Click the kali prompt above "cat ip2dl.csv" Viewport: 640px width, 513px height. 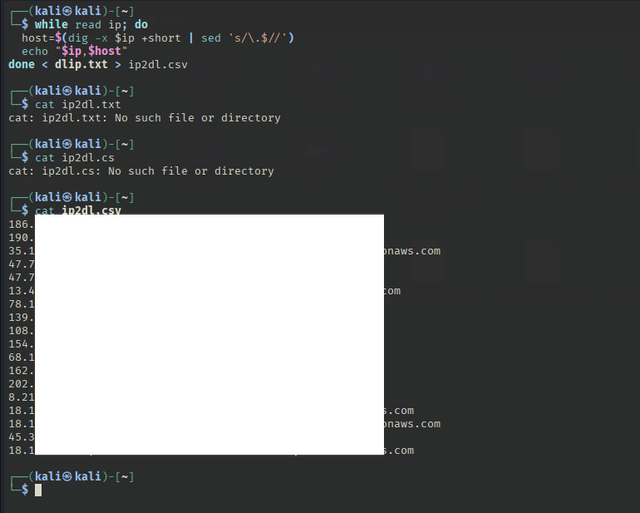coord(81,198)
